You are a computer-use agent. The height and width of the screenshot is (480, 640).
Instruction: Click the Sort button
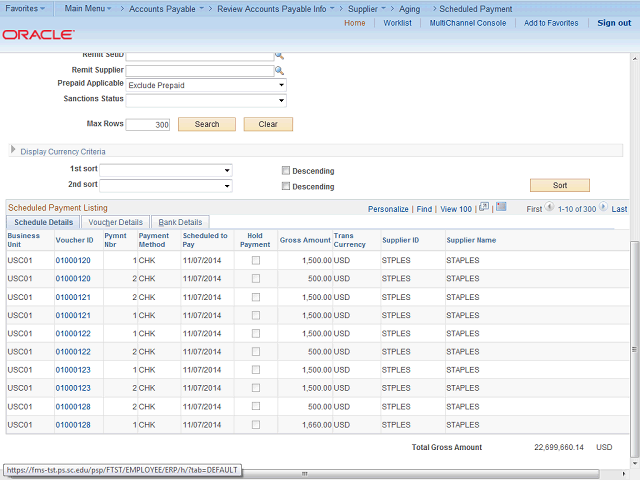[x=559, y=185]
